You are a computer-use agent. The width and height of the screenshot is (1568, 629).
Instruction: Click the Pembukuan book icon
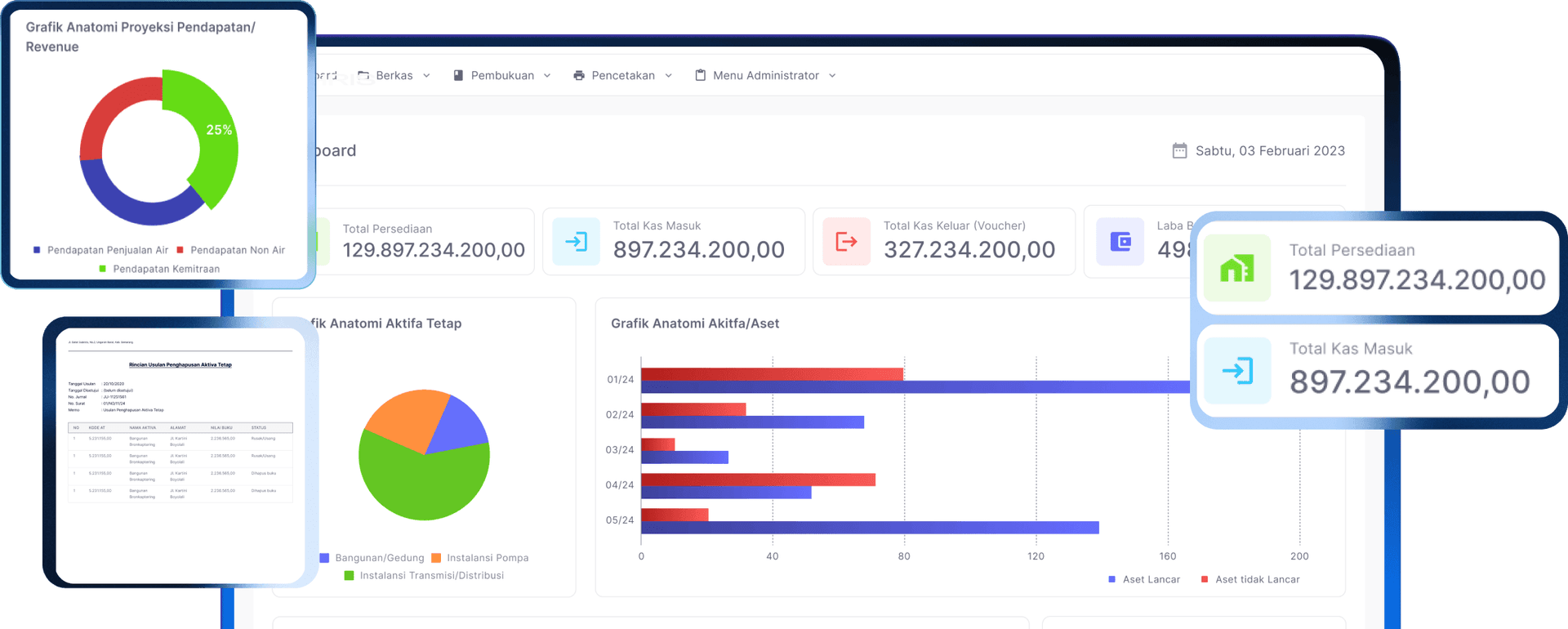coord(458,75)
